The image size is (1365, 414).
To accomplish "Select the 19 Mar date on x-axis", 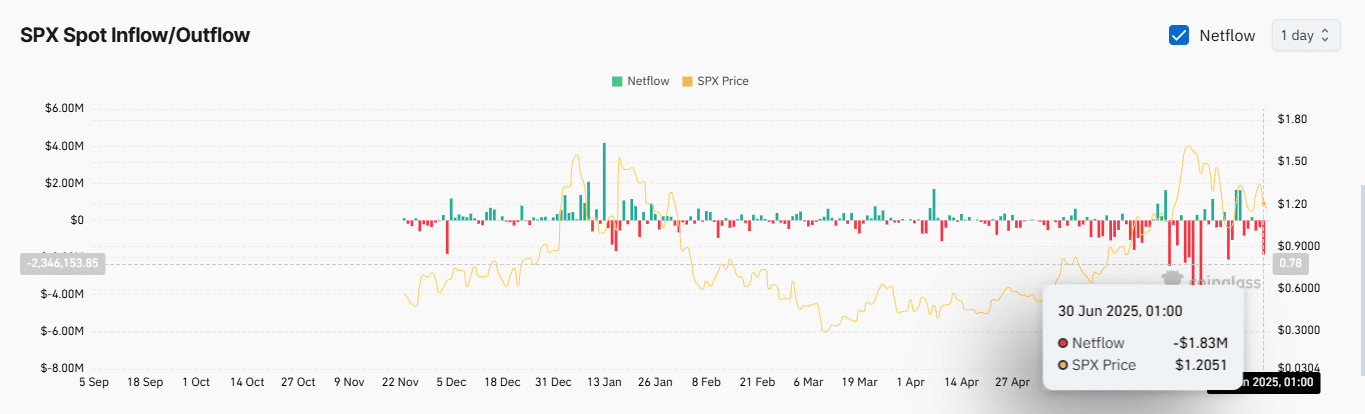I will coord(859,382).
